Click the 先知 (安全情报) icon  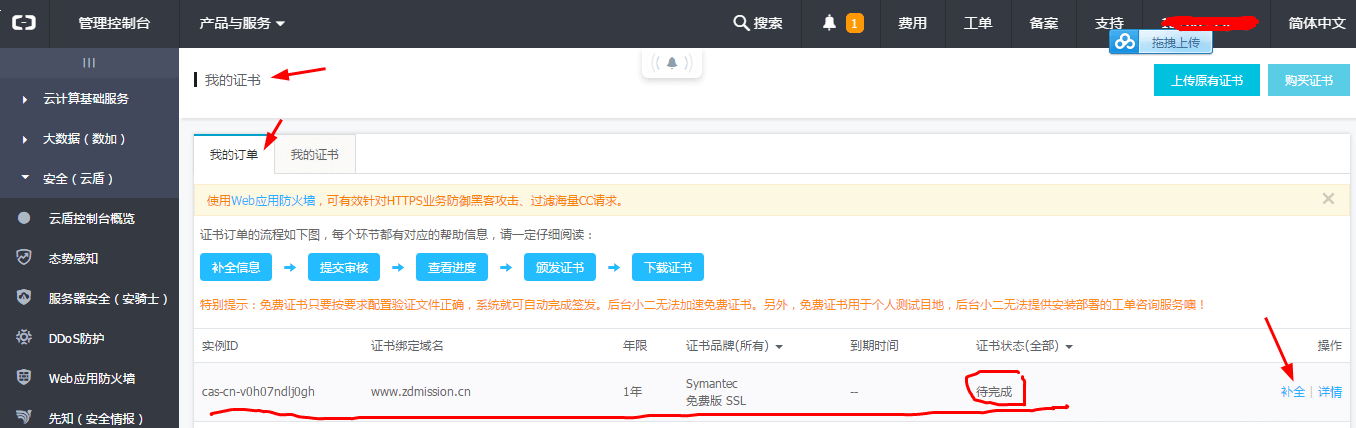pos(25,418)
